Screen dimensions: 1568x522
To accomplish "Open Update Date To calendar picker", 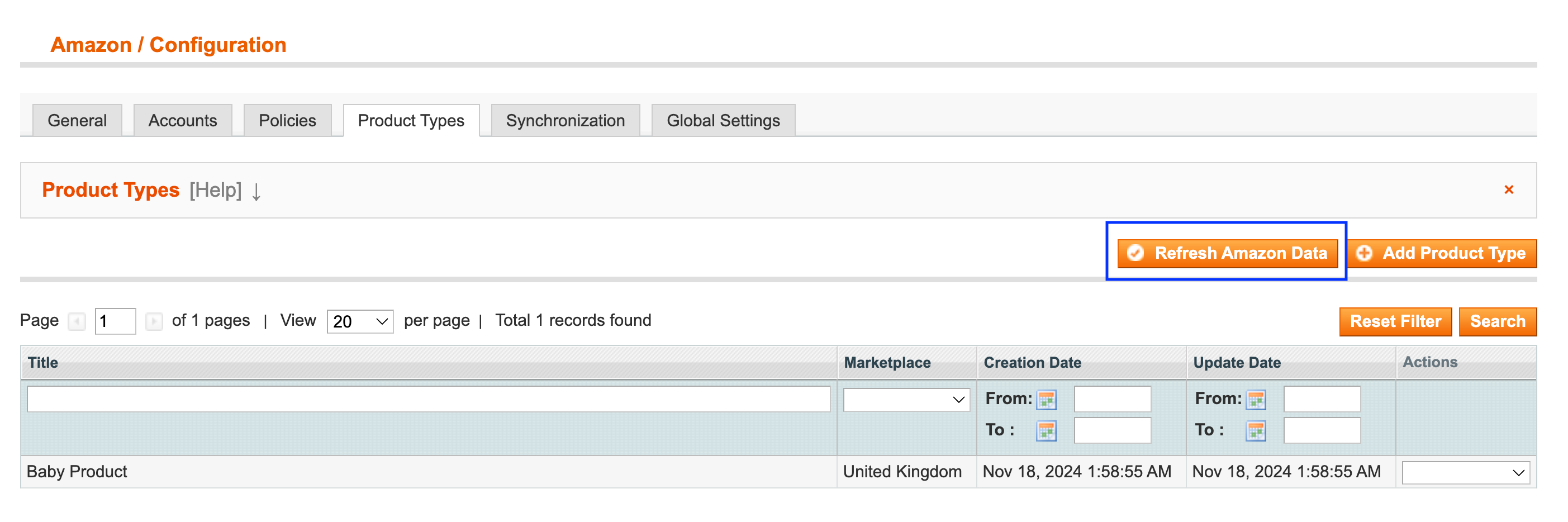I will 1255,431.
